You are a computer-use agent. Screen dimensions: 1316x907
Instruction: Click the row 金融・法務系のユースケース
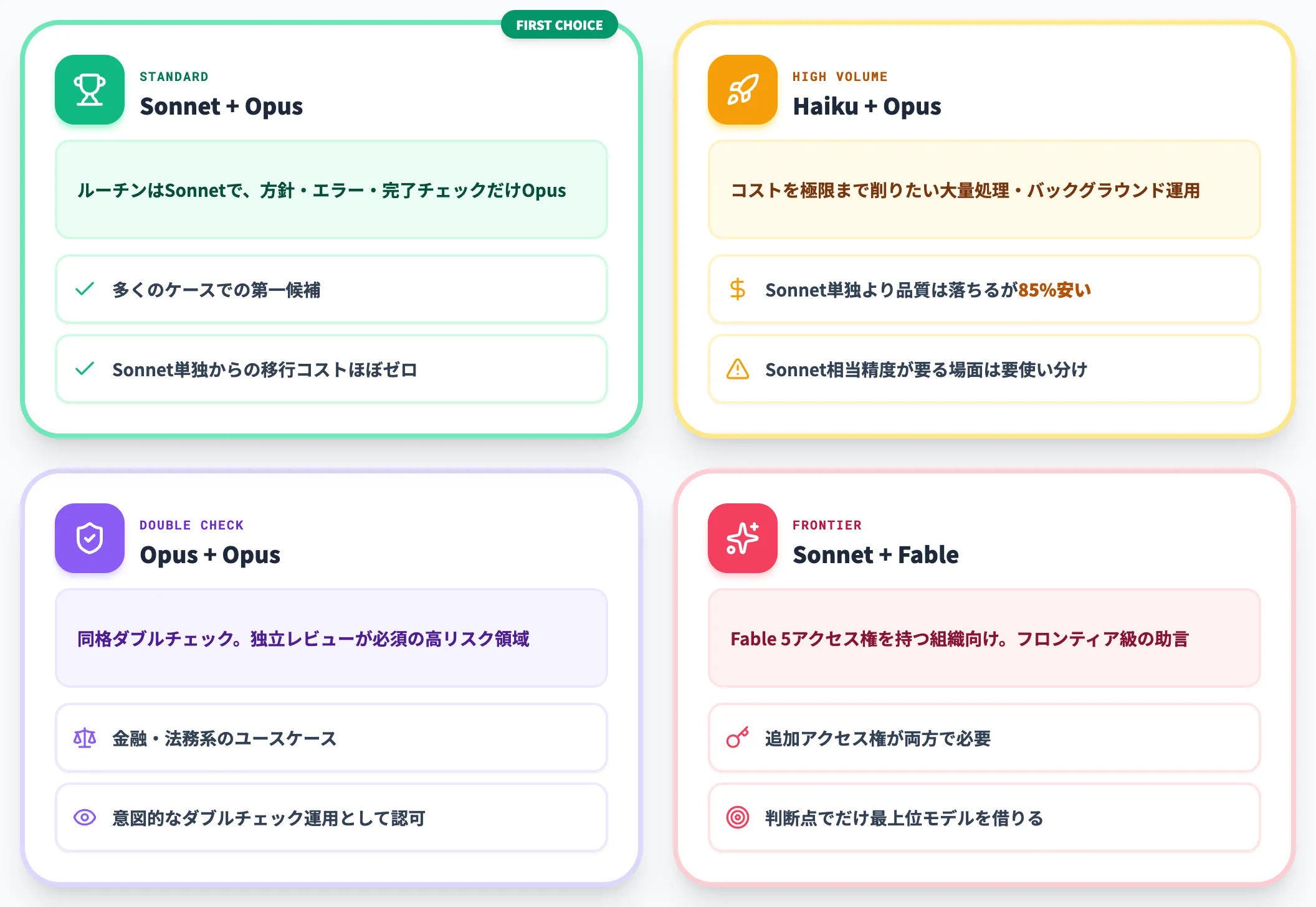[x=331, y=738]
